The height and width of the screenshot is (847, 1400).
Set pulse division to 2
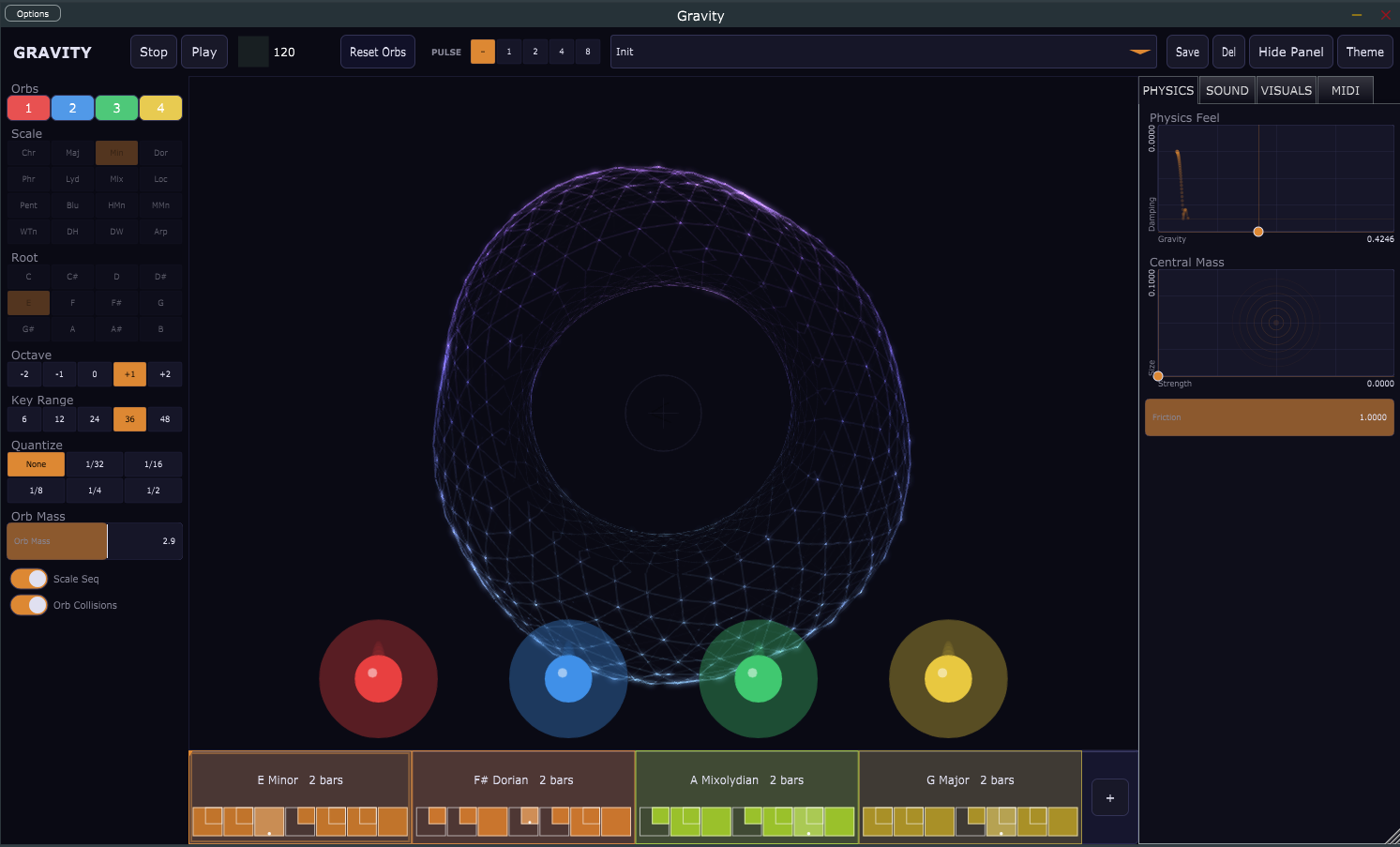[x=534, y=52]
